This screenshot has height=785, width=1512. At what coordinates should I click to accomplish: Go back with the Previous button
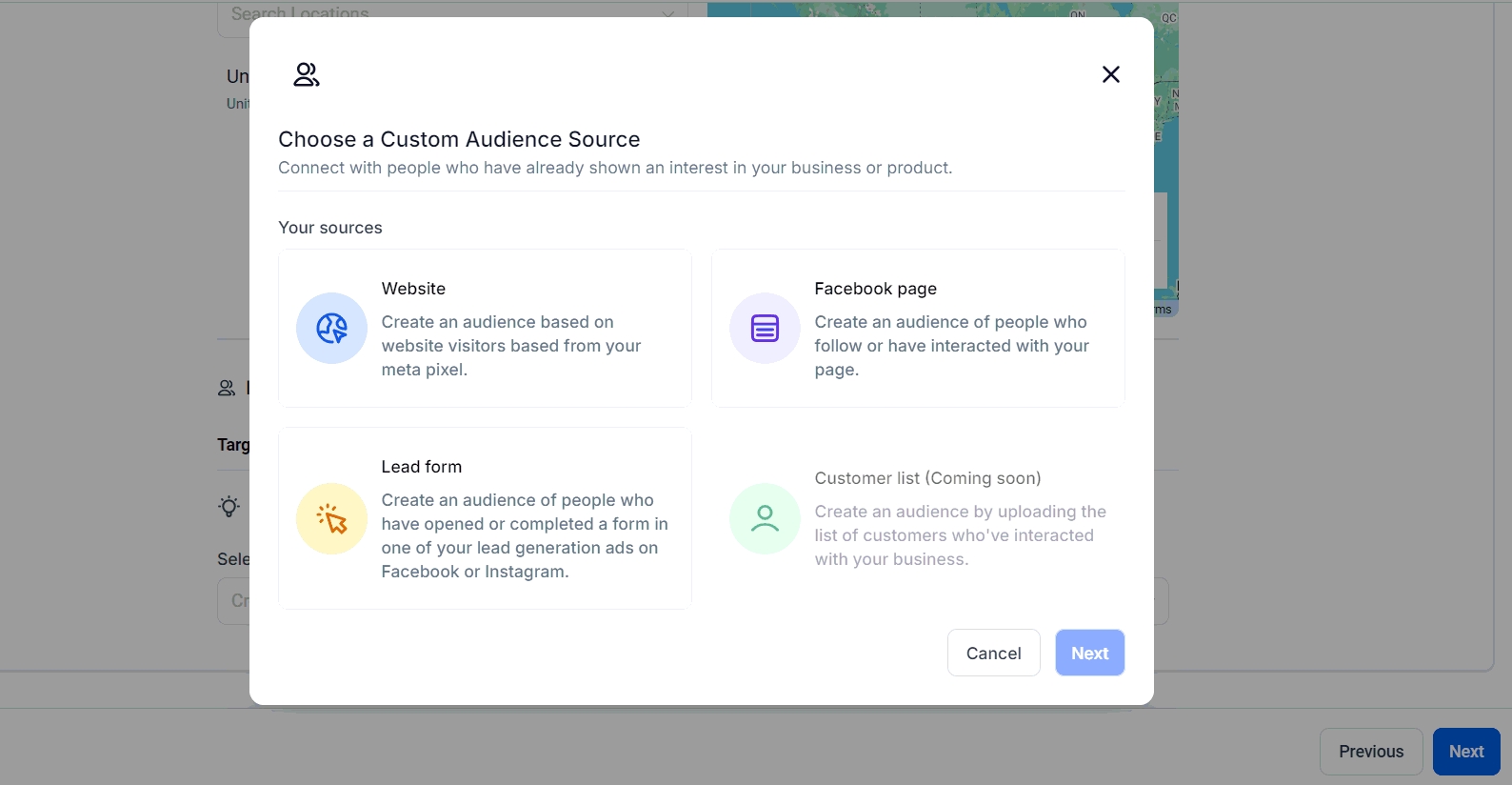click(1370, 752)
